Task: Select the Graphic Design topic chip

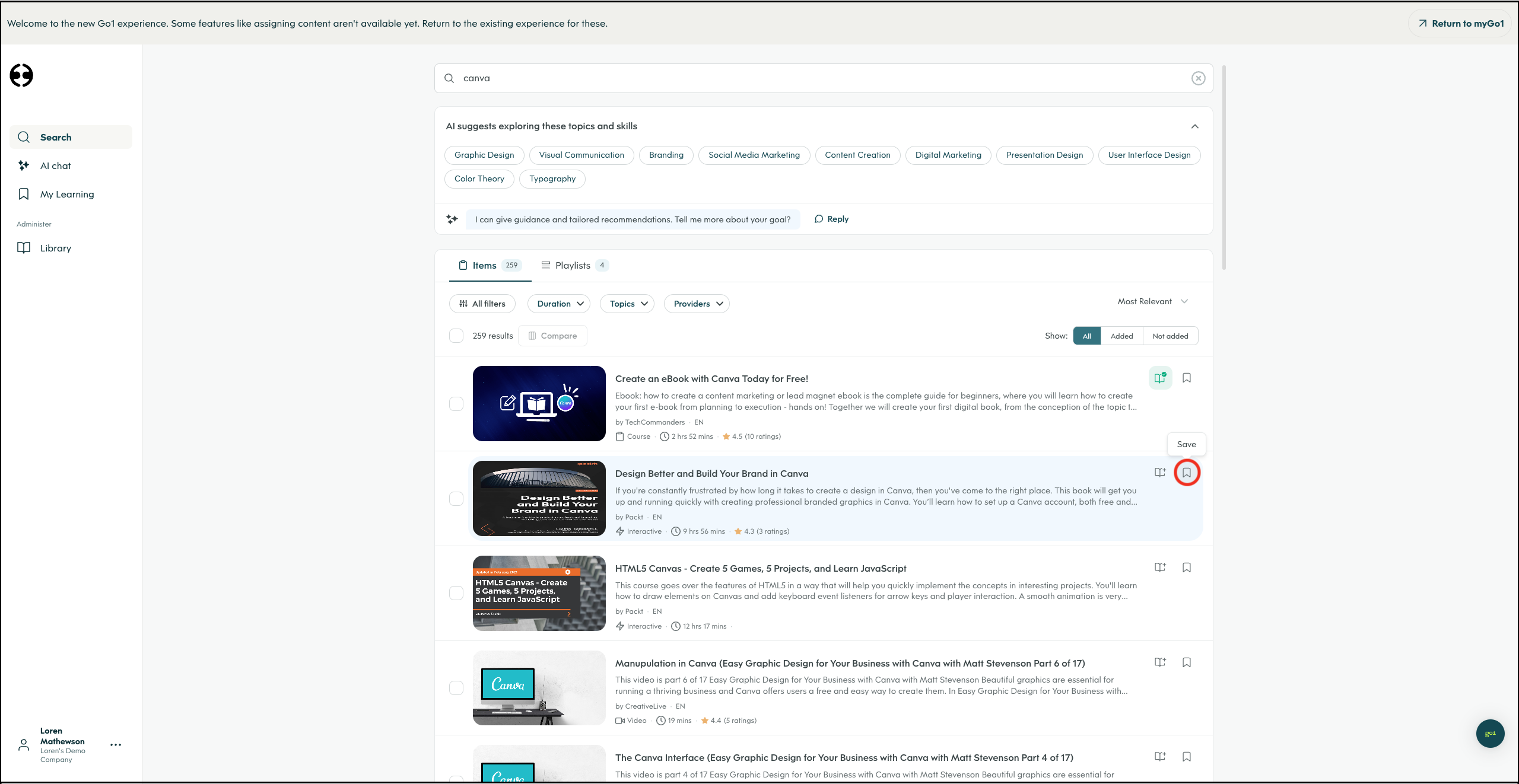Action: pos(484,155)
